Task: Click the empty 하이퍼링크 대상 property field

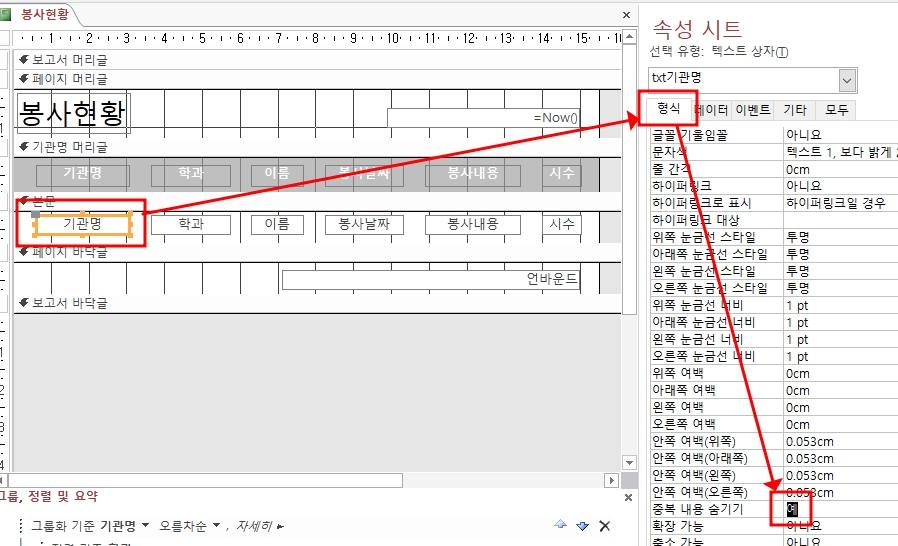Action: click(x=840, y=220)
